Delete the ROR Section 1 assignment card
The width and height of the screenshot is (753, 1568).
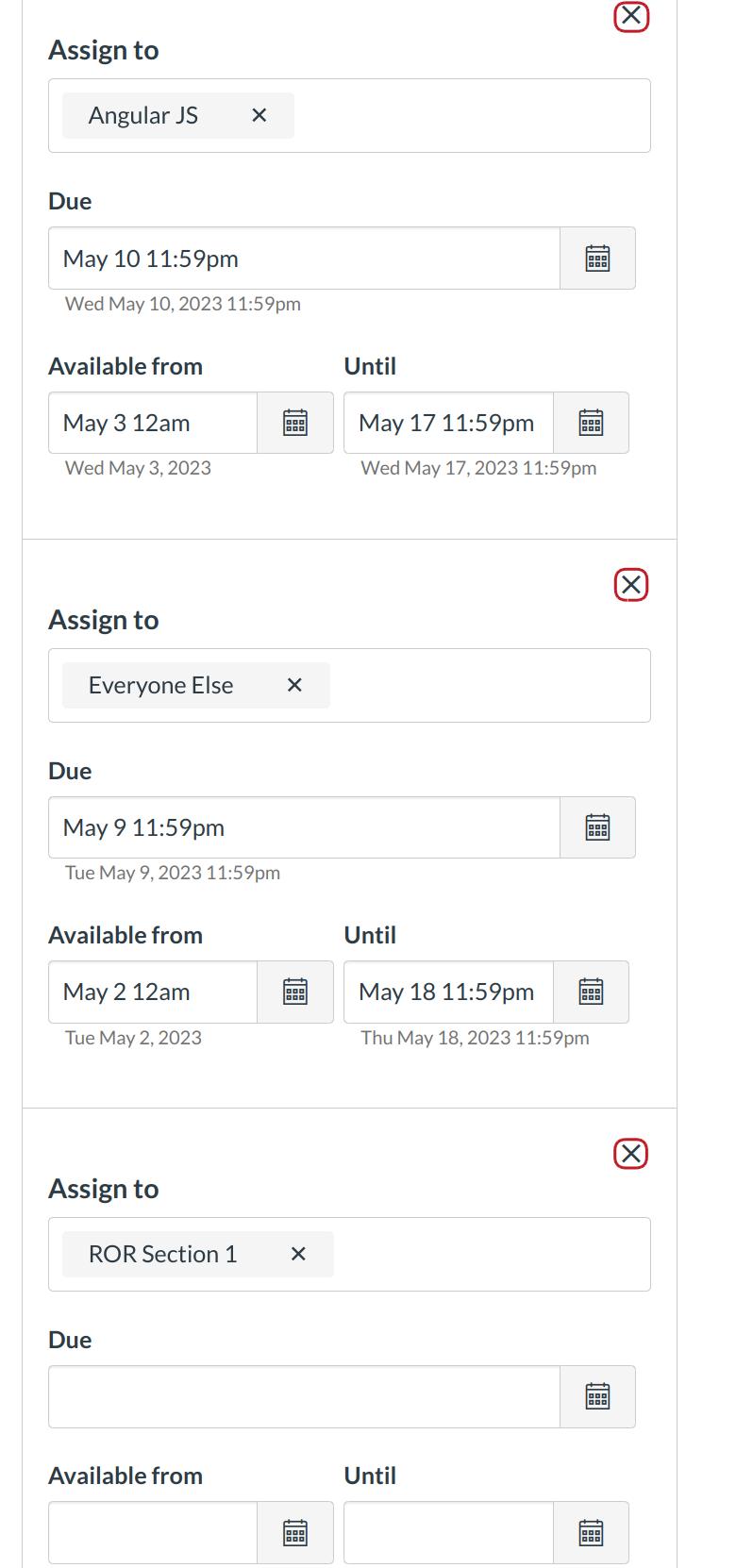pos(631,1154)
